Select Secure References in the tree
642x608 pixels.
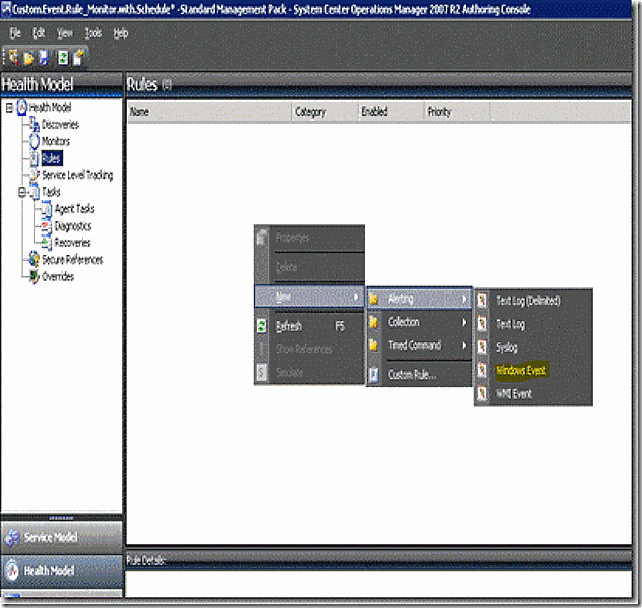pos(72,260)
